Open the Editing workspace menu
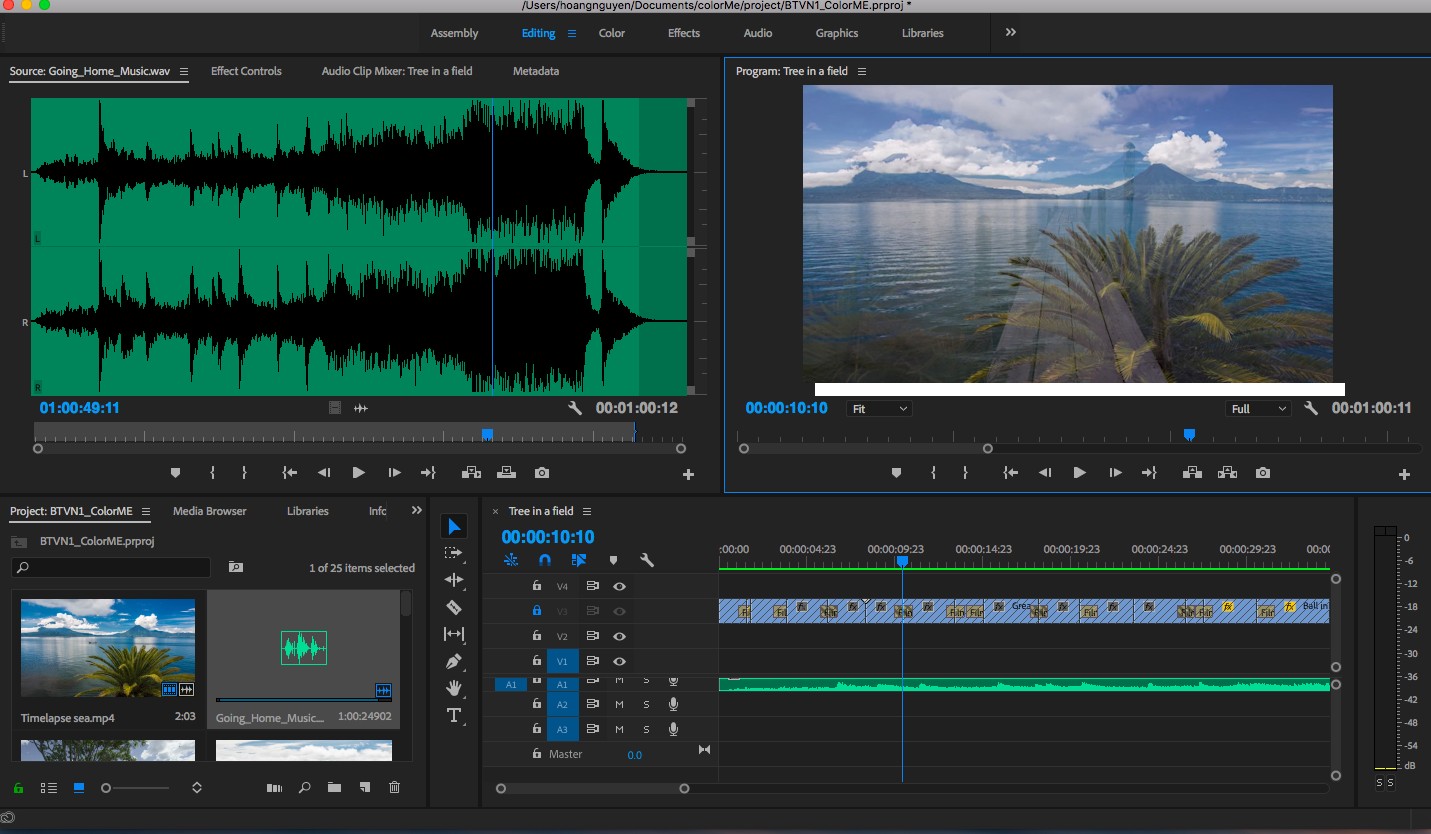Viewport: 1431px width, 834px height. [572, 33]
